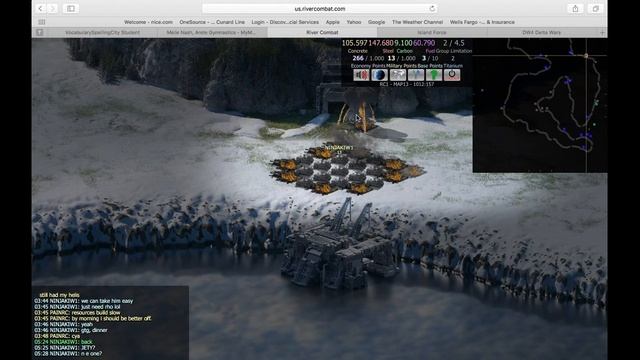
Task: Go back with Safari back arrow
Action: [x=40, y=8]
